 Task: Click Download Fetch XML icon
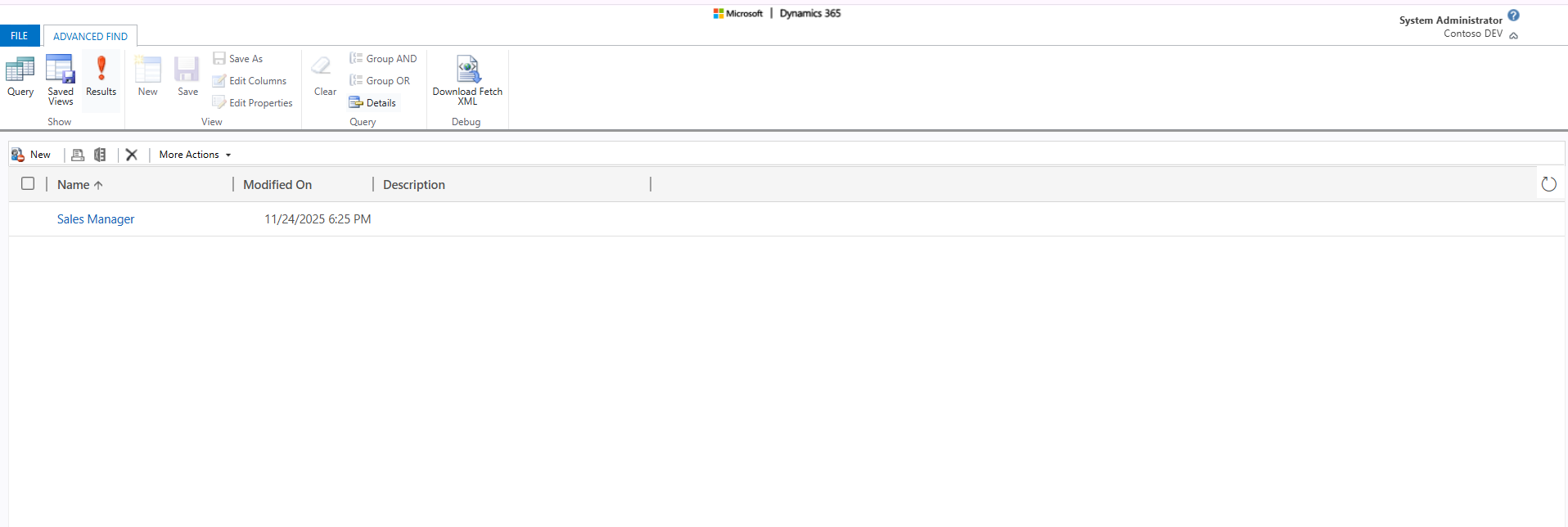[467, 70]
